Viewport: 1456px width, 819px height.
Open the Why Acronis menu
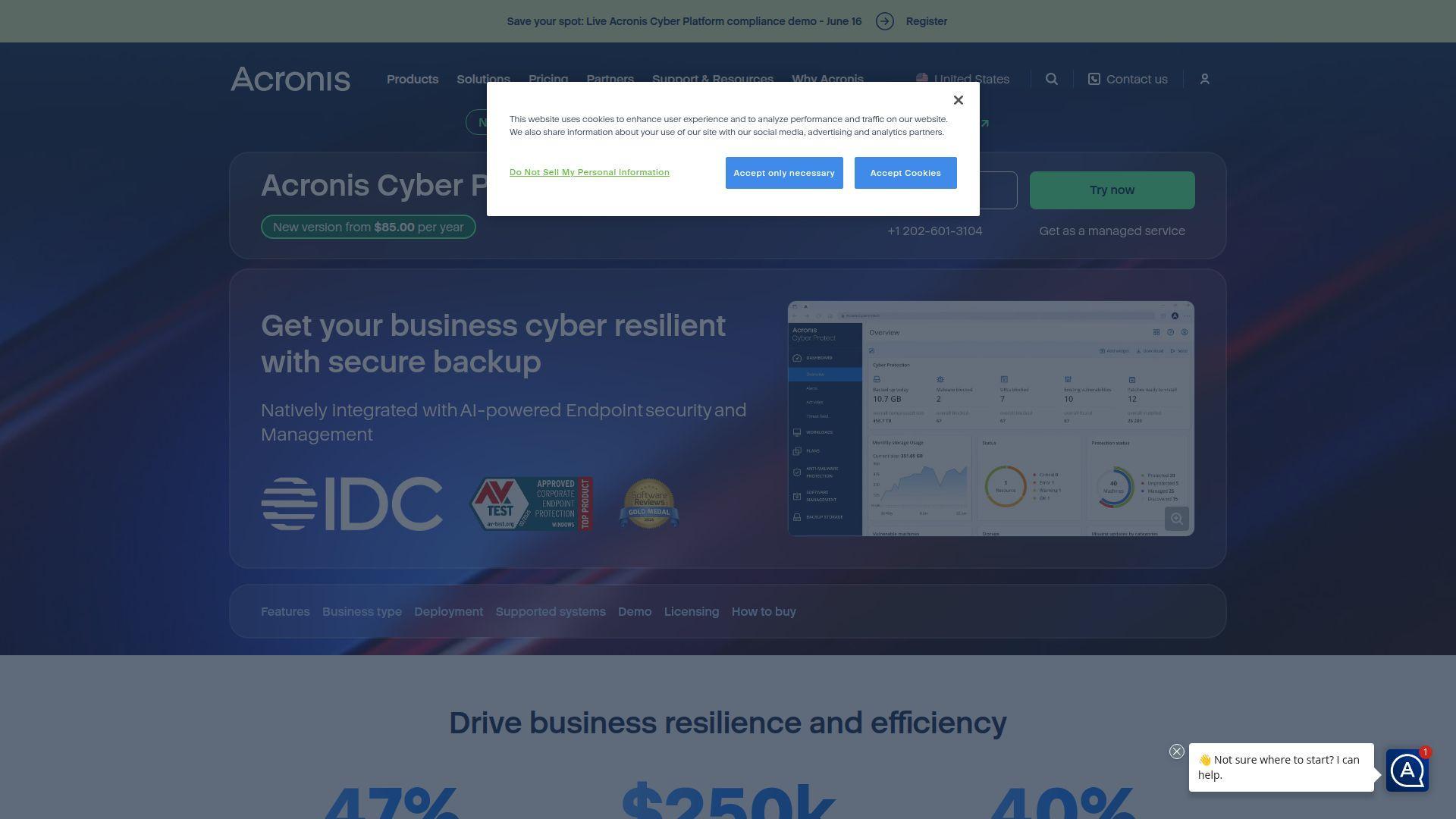[x=827, y=79]
